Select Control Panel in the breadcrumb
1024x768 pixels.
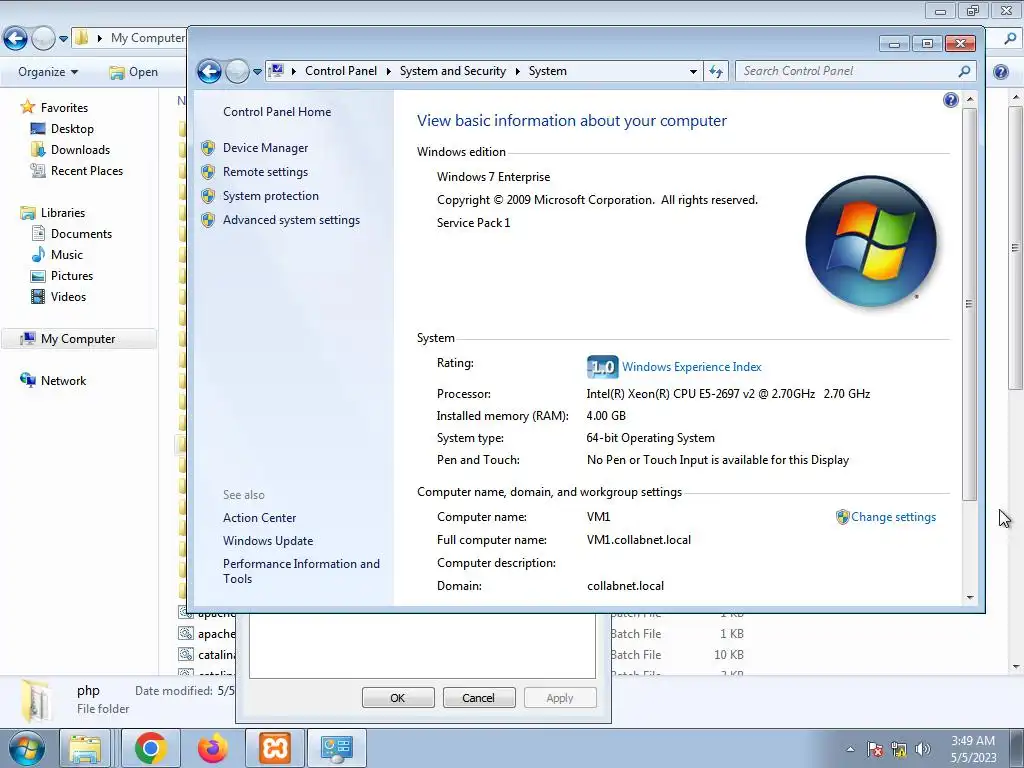[x=341, y=71]
